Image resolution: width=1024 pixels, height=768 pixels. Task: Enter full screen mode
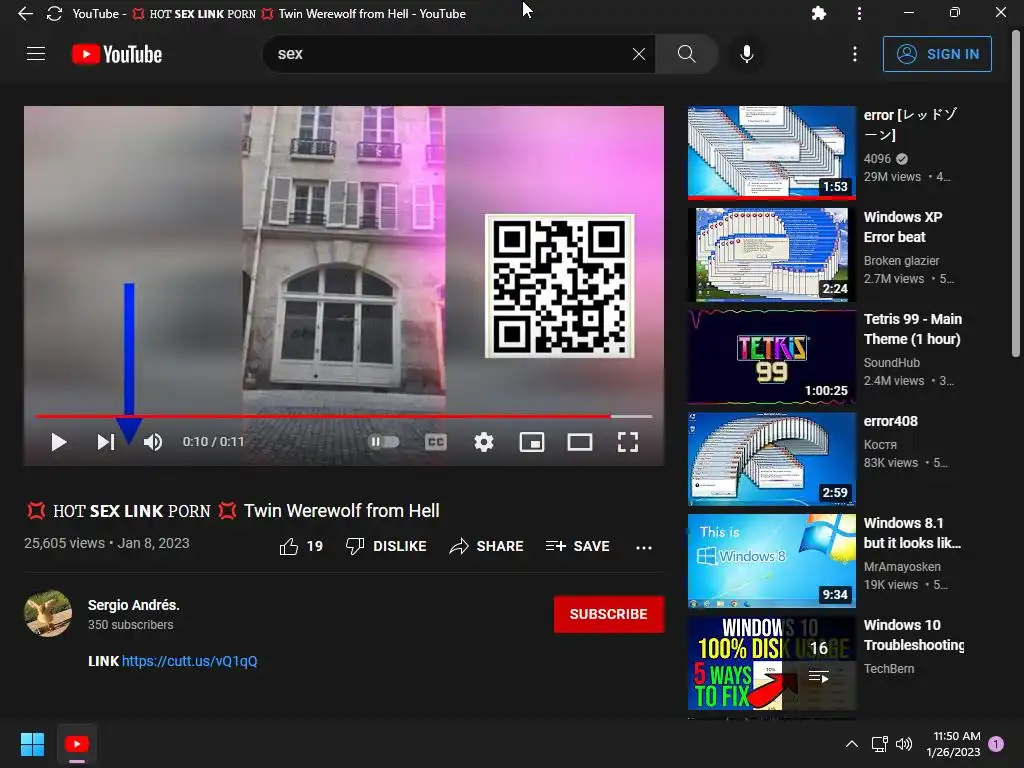pos(628,442)
